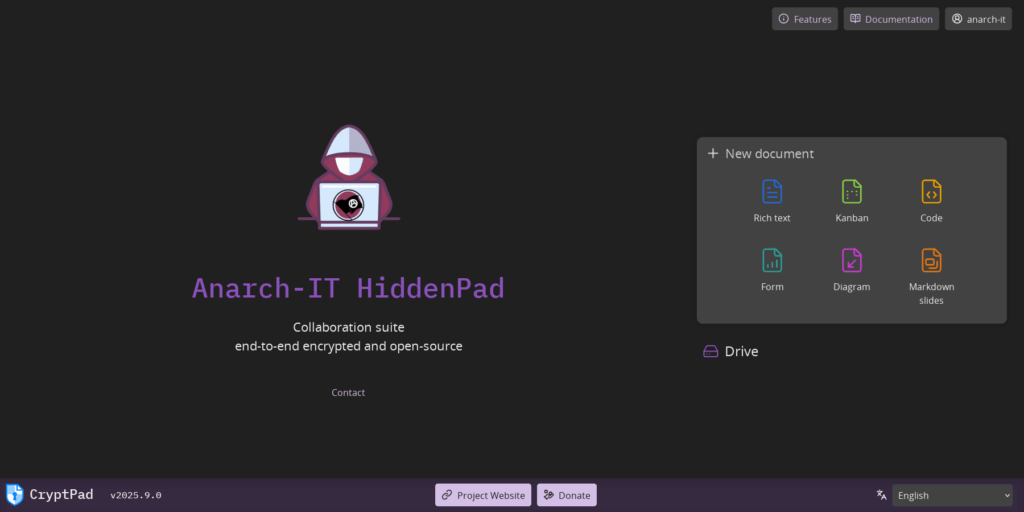Follow the Contact link
The height and width of the screenshot is (512, 1024).
348,393
